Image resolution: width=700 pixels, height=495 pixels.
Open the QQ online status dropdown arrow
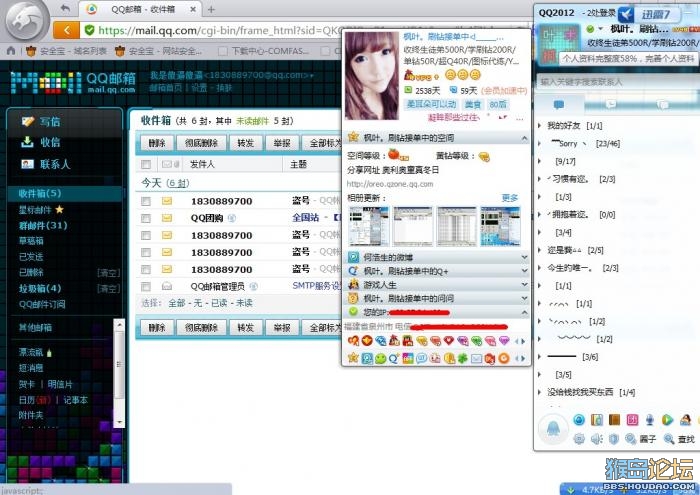point(601,29)
